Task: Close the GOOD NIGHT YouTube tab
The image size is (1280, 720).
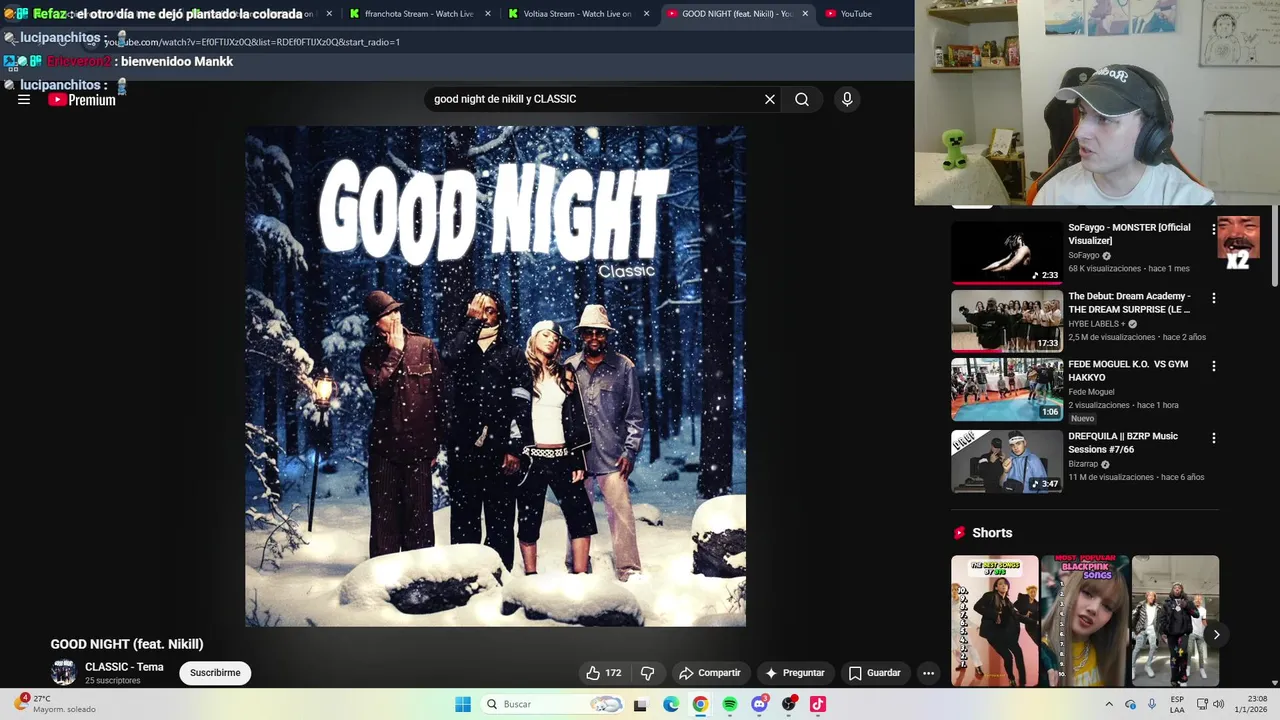Action: [x=805, y=14]
